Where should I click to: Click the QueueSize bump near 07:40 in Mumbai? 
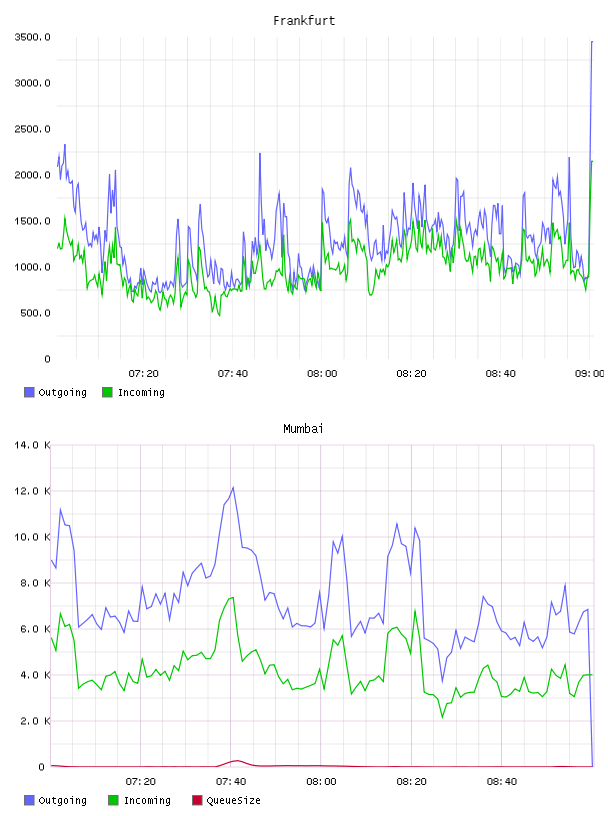(236, 761)
